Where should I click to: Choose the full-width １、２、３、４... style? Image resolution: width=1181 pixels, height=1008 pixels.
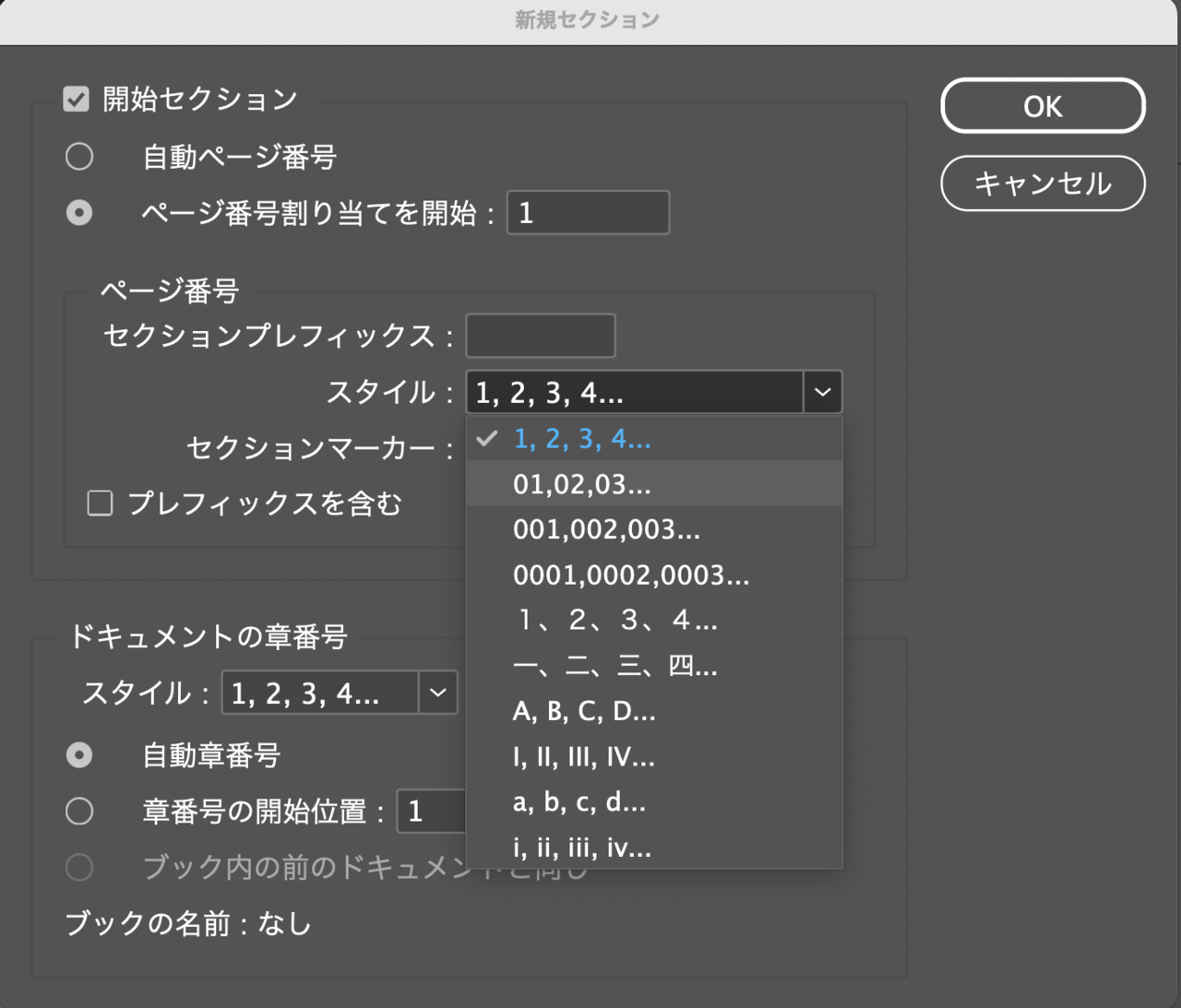(654, 621)
